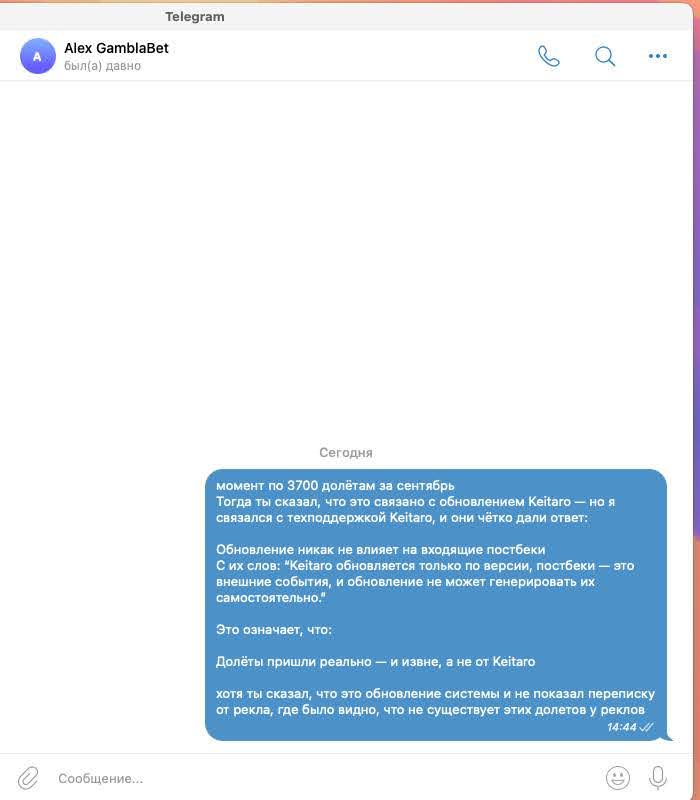The width and height of the screenshot is (700, 800).
Task: Open the emoji smiley picker
Action: coord(617,778)
